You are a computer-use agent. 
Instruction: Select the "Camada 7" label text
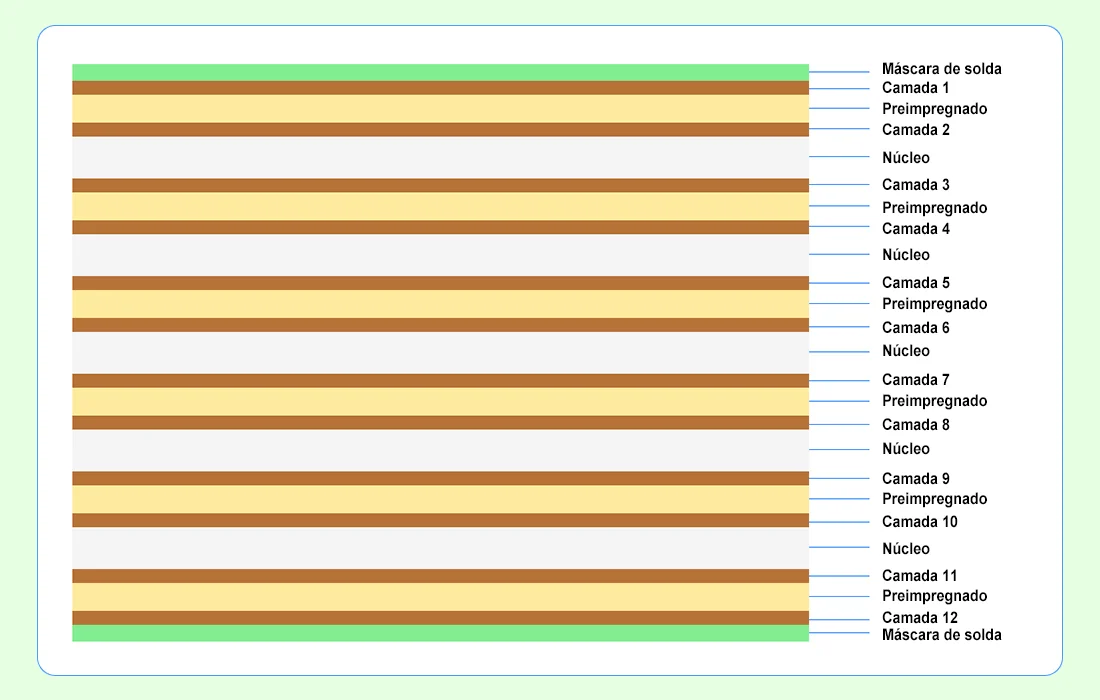tap(915, 380)
